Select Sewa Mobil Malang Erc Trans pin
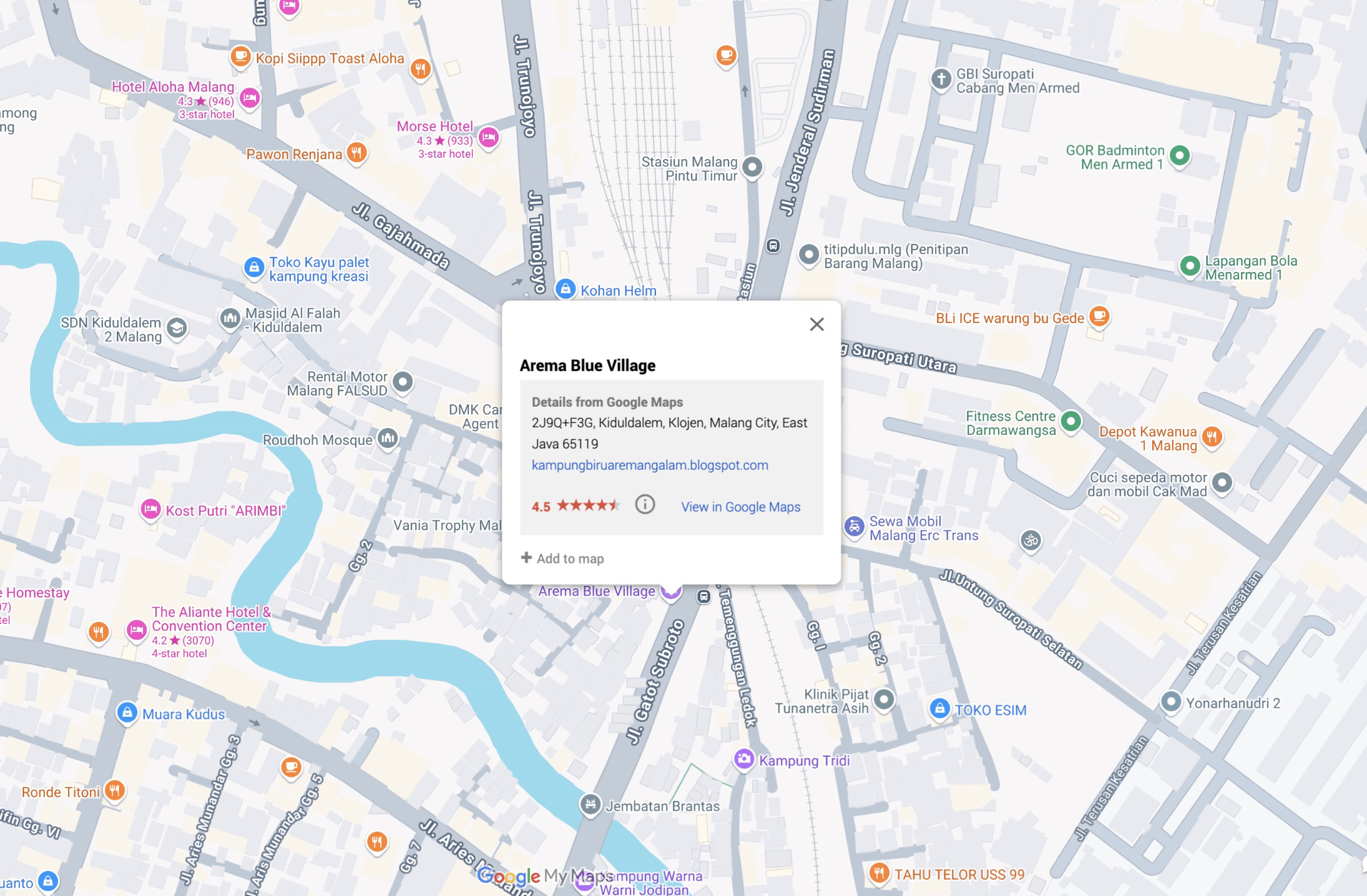The height and width of the screenshot is (896, 1367). [854, 527]
